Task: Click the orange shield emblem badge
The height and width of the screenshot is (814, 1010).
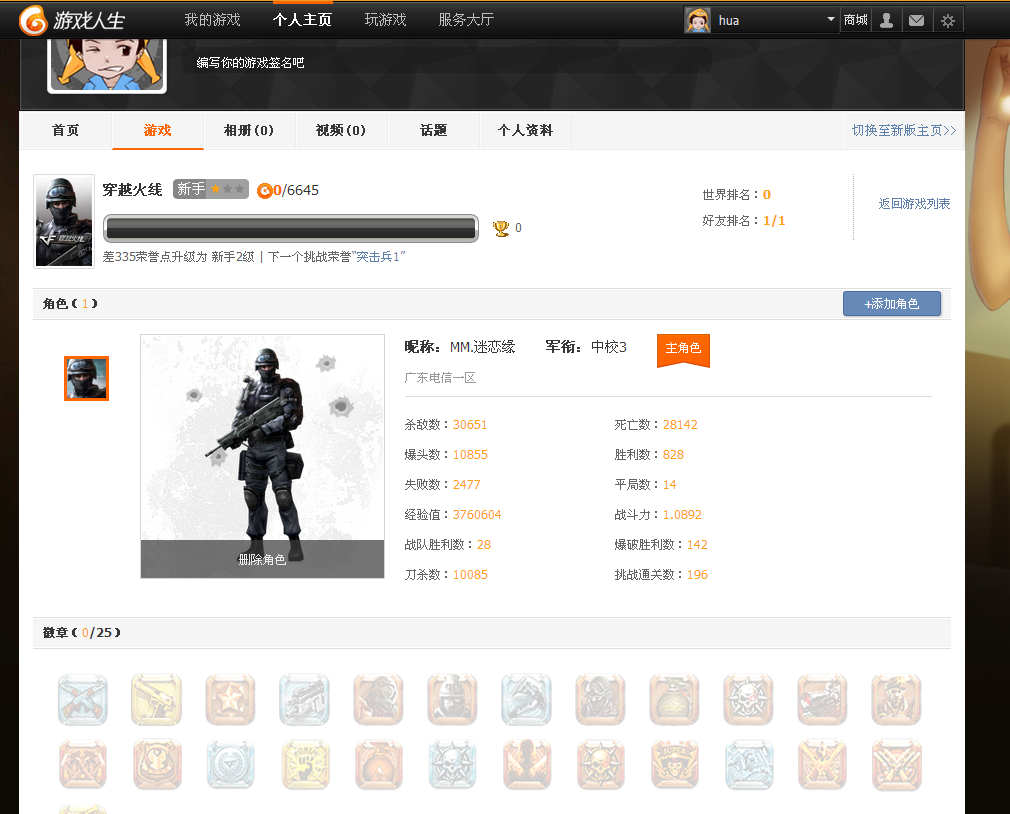Action: pos(157,764)
